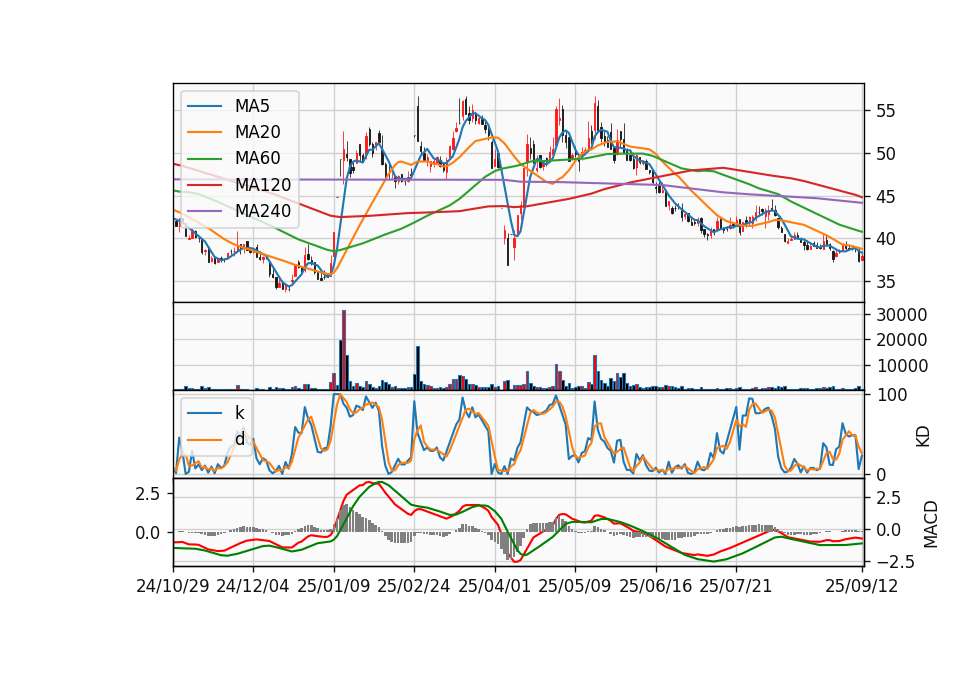The image size is (960, 690).
Task: Click the 55 price axis label
Action: click(x=885, y=111)
